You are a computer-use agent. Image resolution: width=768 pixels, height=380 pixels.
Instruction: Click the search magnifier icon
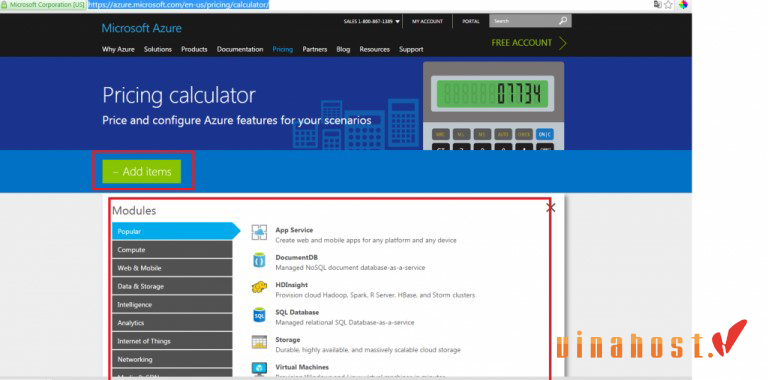tap(563, 21)
